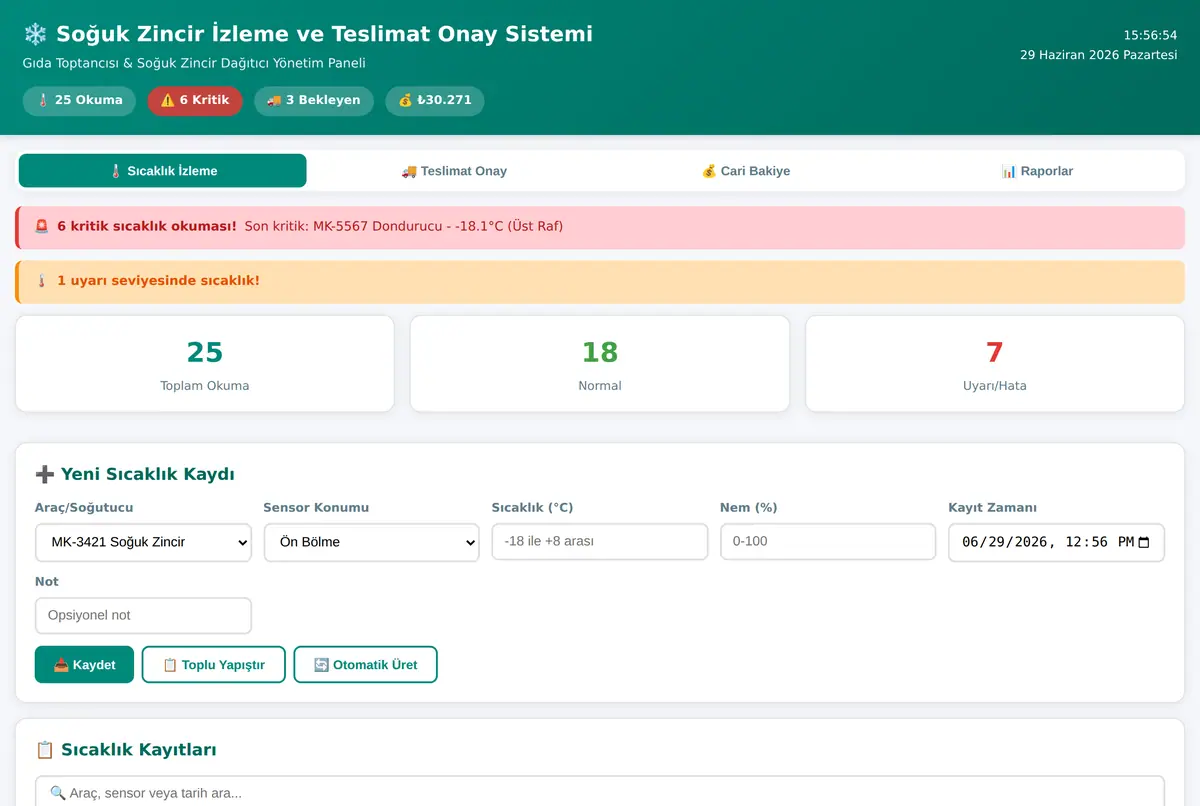
Task: Click the Toplu Yapıştır button
Action: 214,665
